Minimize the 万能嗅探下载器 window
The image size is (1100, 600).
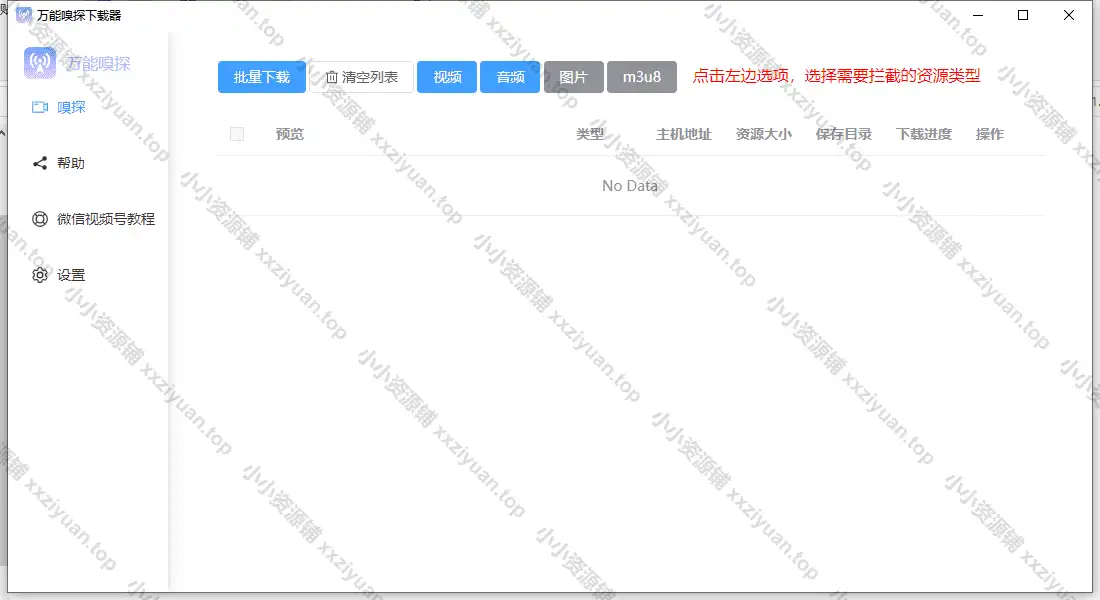click(x=977, y=15)
